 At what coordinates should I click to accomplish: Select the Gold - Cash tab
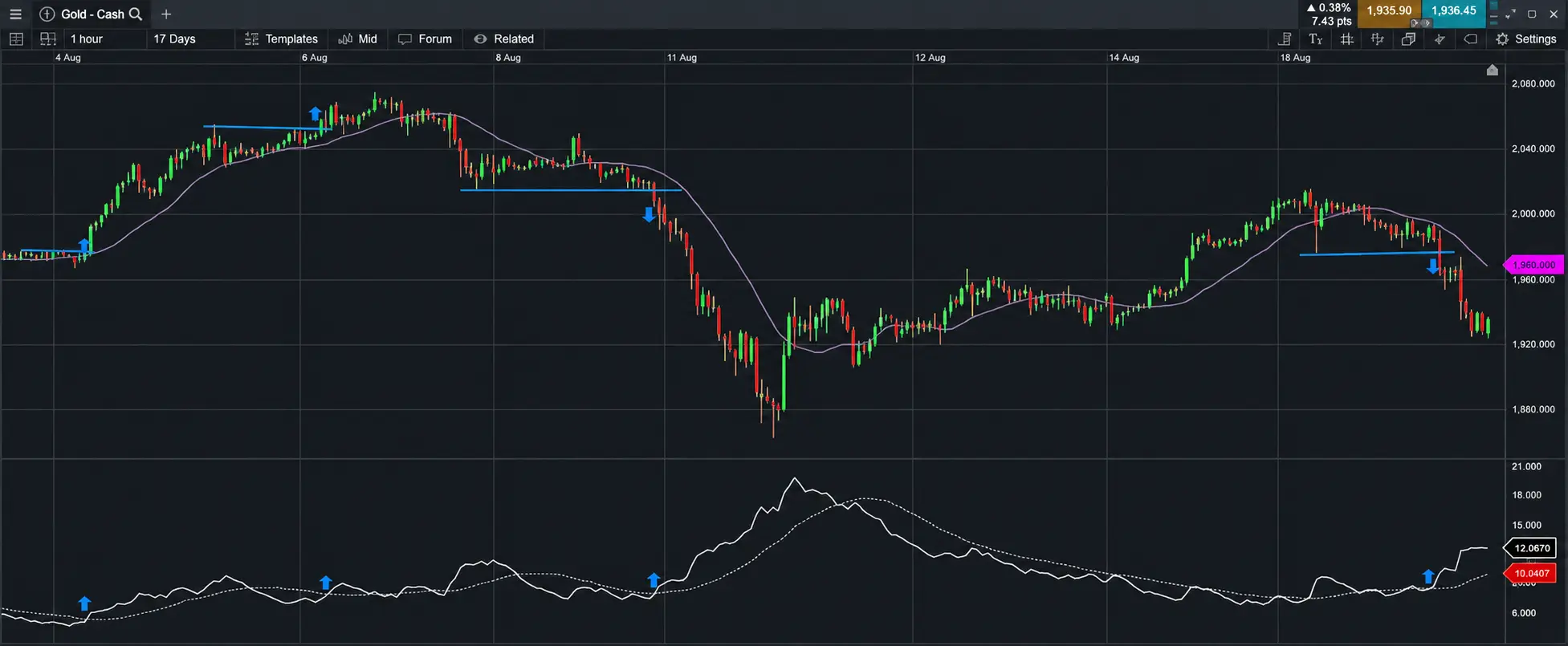coord(92,14)
